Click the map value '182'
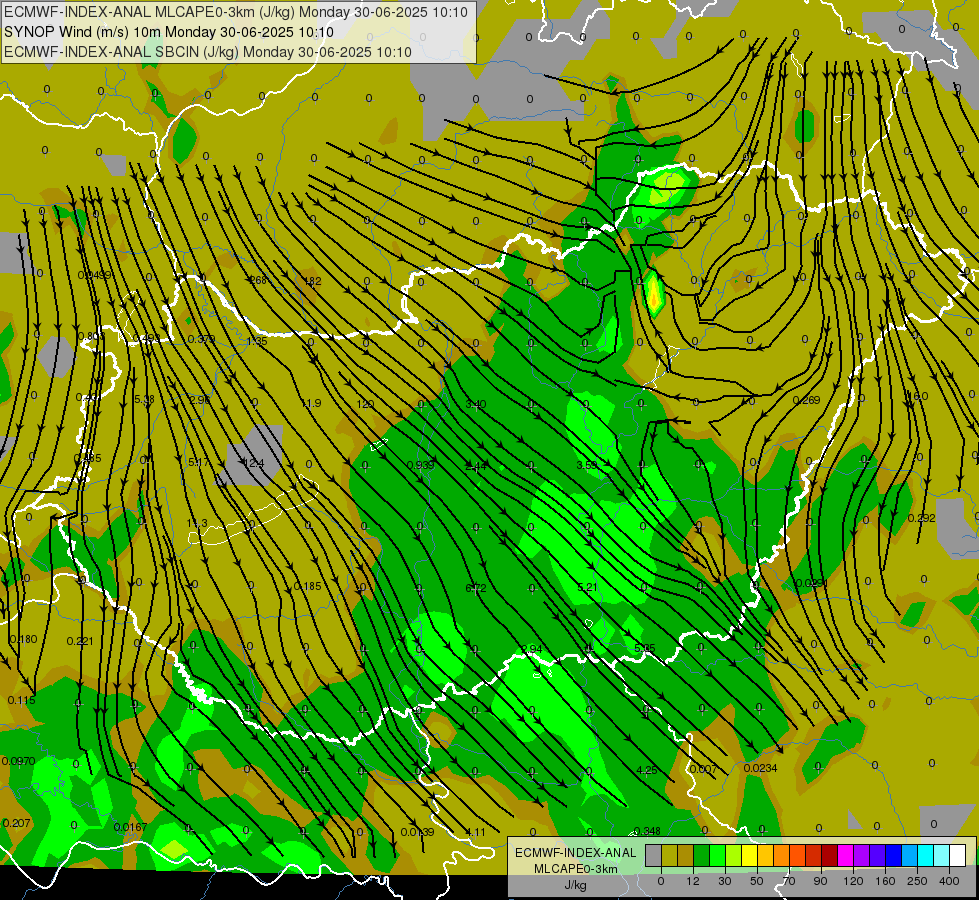The image size is (979, 900). tap(312, 281)
